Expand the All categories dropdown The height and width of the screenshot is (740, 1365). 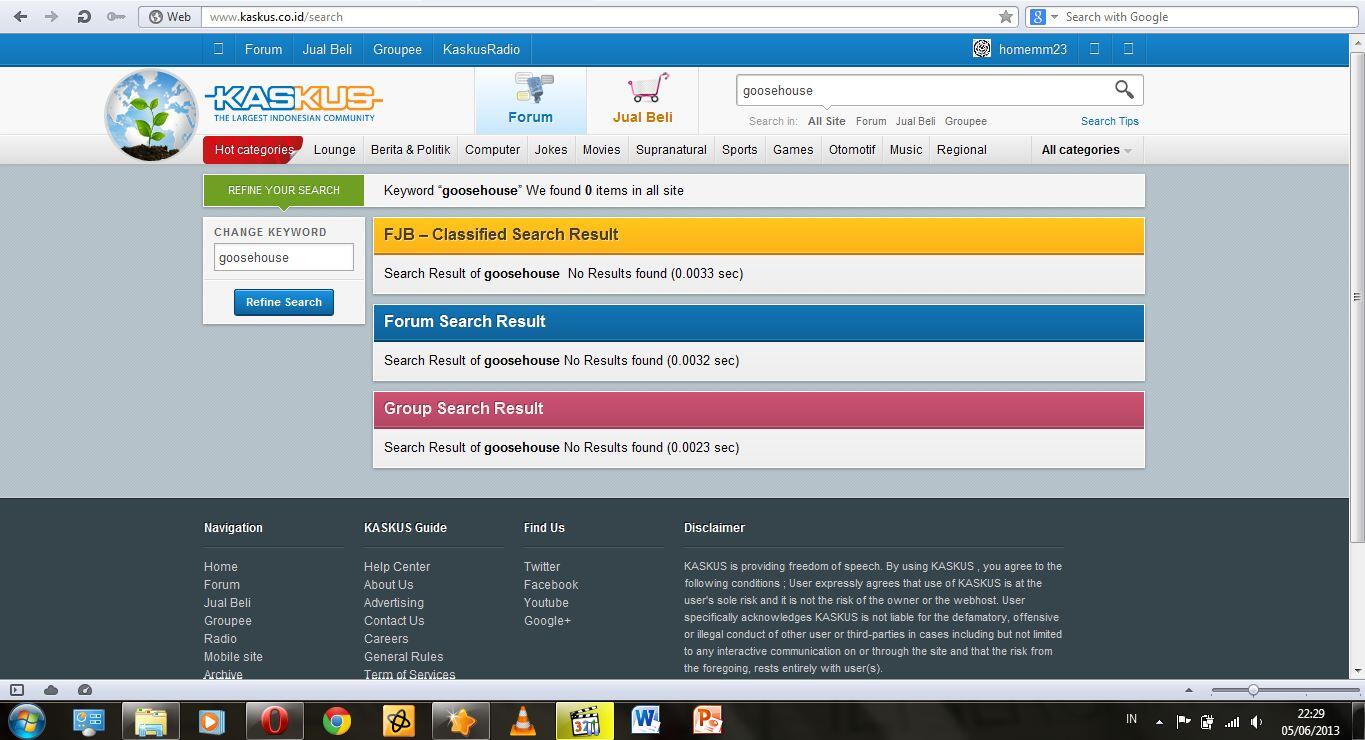pyautogui.click(x=1086, y=150)
